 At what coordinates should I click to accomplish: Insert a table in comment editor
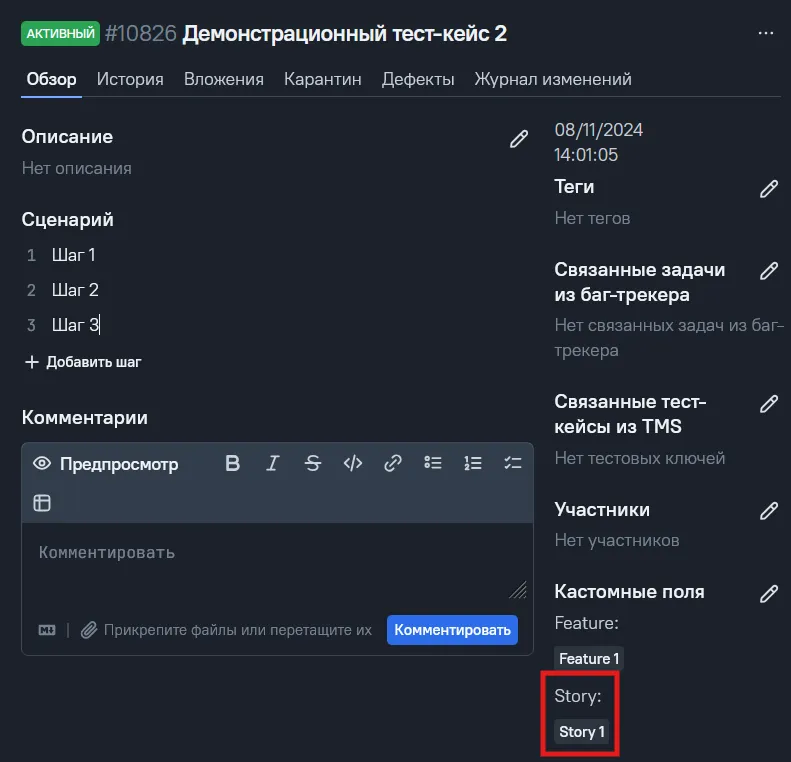[x=42, y=503]
